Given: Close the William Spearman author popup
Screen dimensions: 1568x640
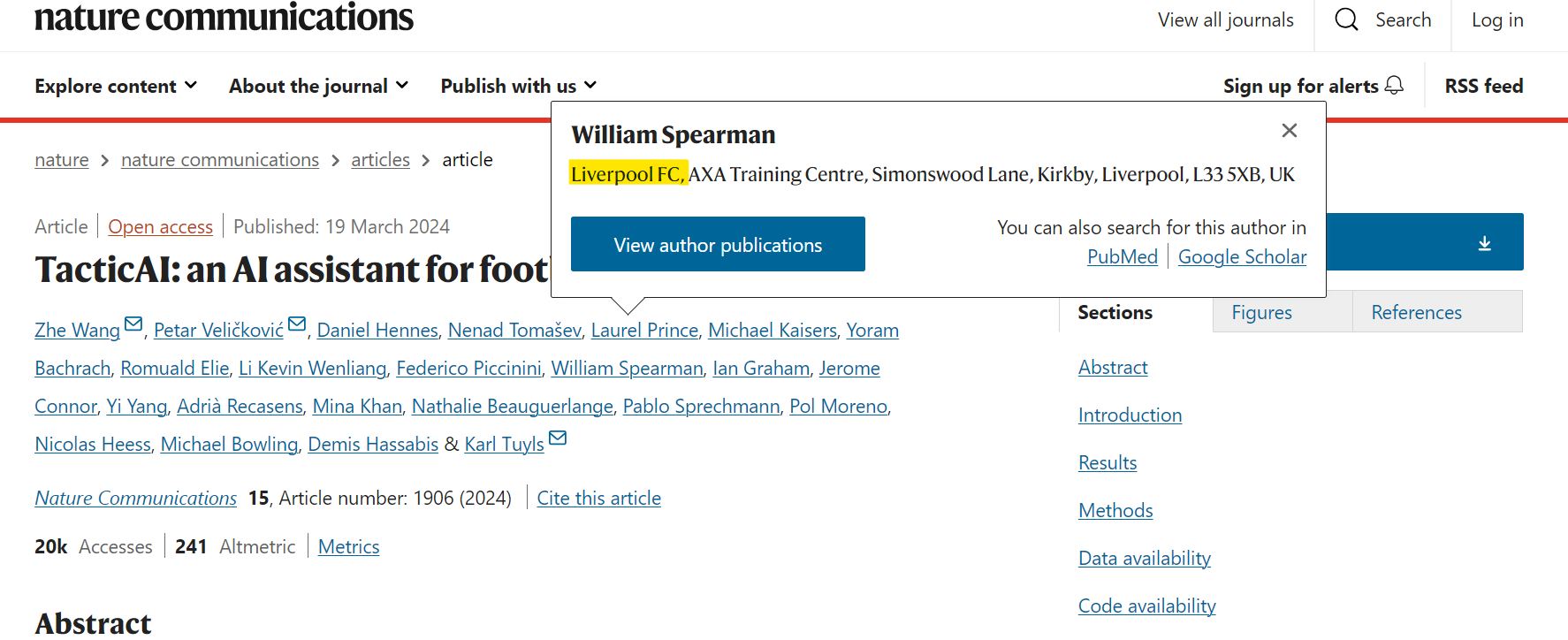Looking at the screenshot, I should tap(1290, 131).
